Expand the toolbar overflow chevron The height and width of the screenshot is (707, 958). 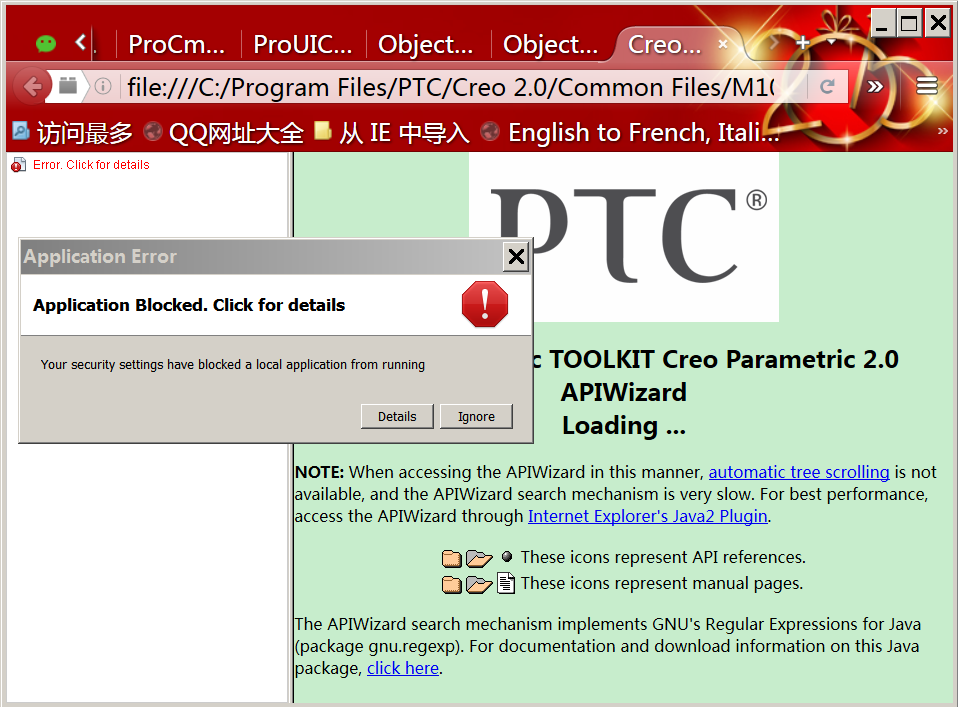pos(875,87)
